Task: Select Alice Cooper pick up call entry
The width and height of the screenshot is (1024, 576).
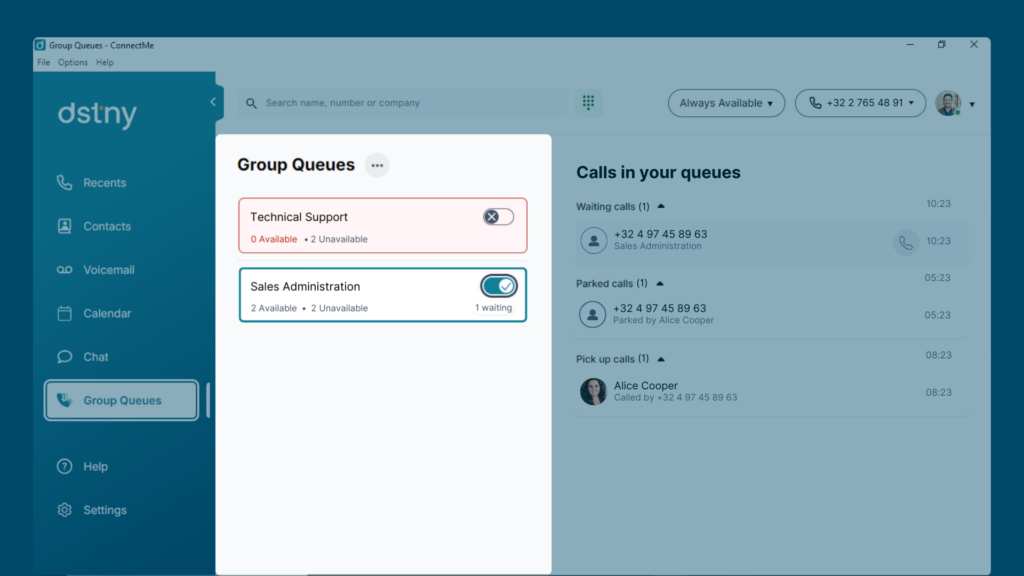Action: pos(771,392)
